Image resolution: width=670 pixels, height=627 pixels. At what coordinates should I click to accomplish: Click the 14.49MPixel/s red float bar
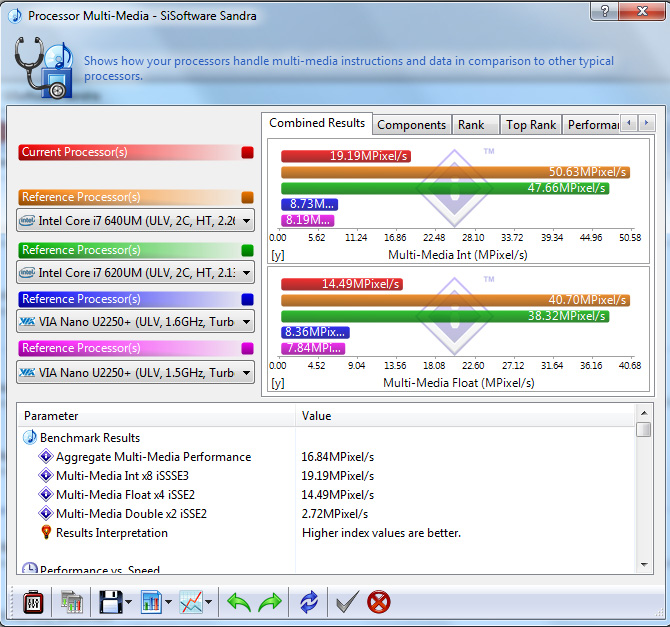pos(342,284)
